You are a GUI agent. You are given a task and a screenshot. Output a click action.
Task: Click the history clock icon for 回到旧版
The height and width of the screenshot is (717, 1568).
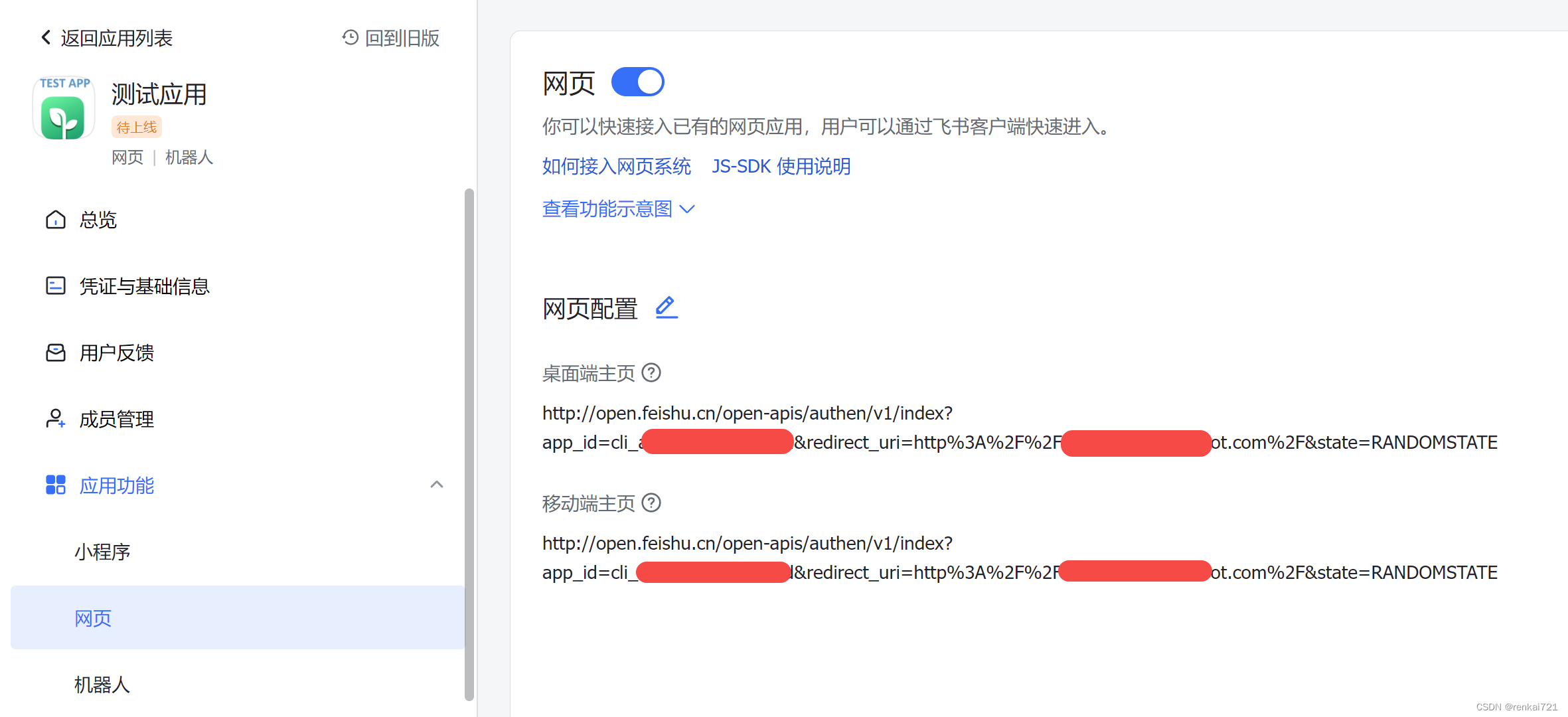pos(350,38)
